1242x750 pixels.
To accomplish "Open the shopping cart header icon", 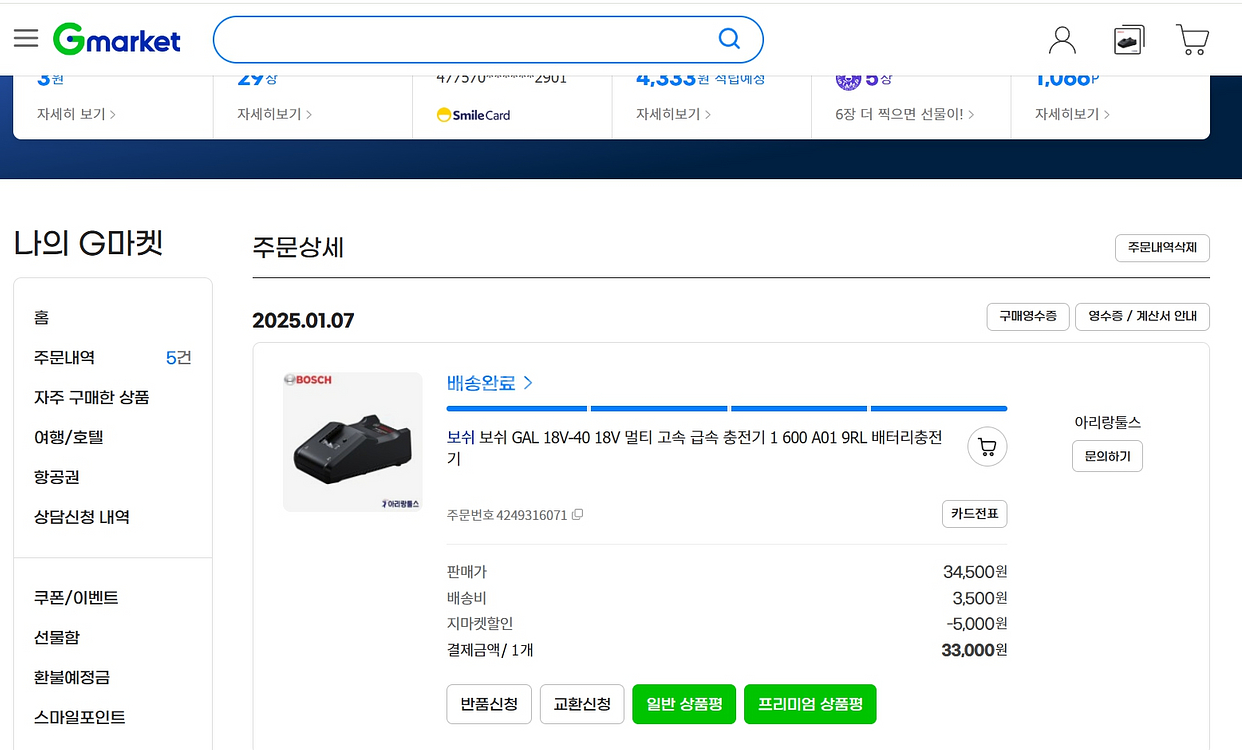I will pos(1192,40).
